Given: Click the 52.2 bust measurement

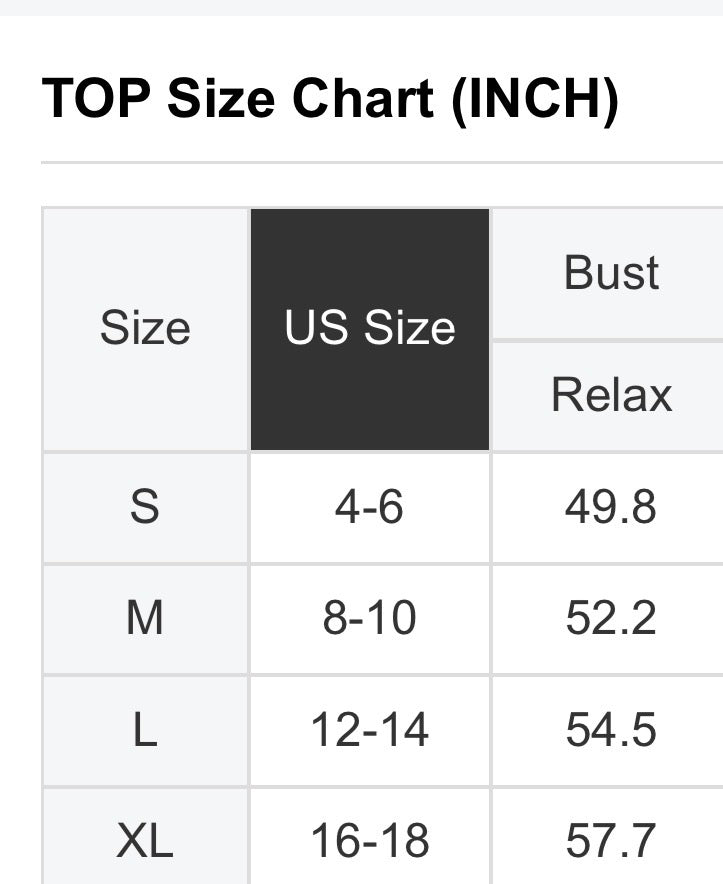Looking at the screenshot, I should click(x=611, y=619).
